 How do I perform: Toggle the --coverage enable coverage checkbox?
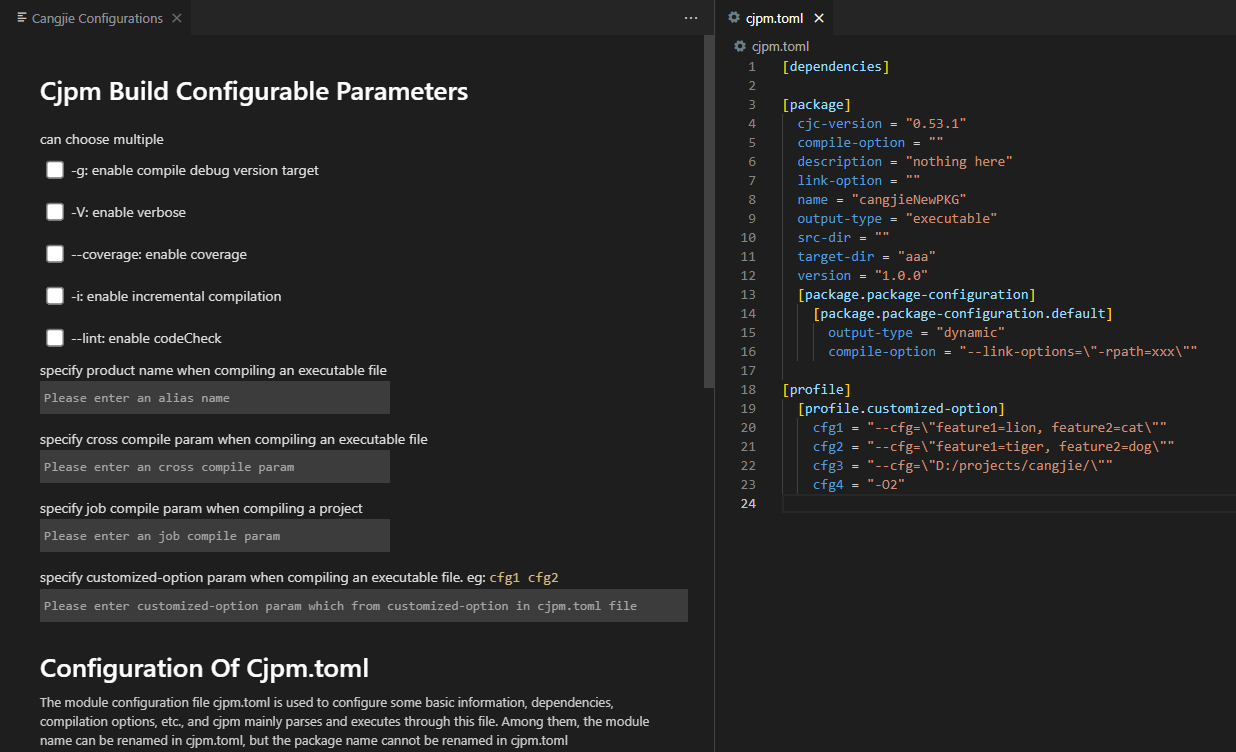(55, 254)
